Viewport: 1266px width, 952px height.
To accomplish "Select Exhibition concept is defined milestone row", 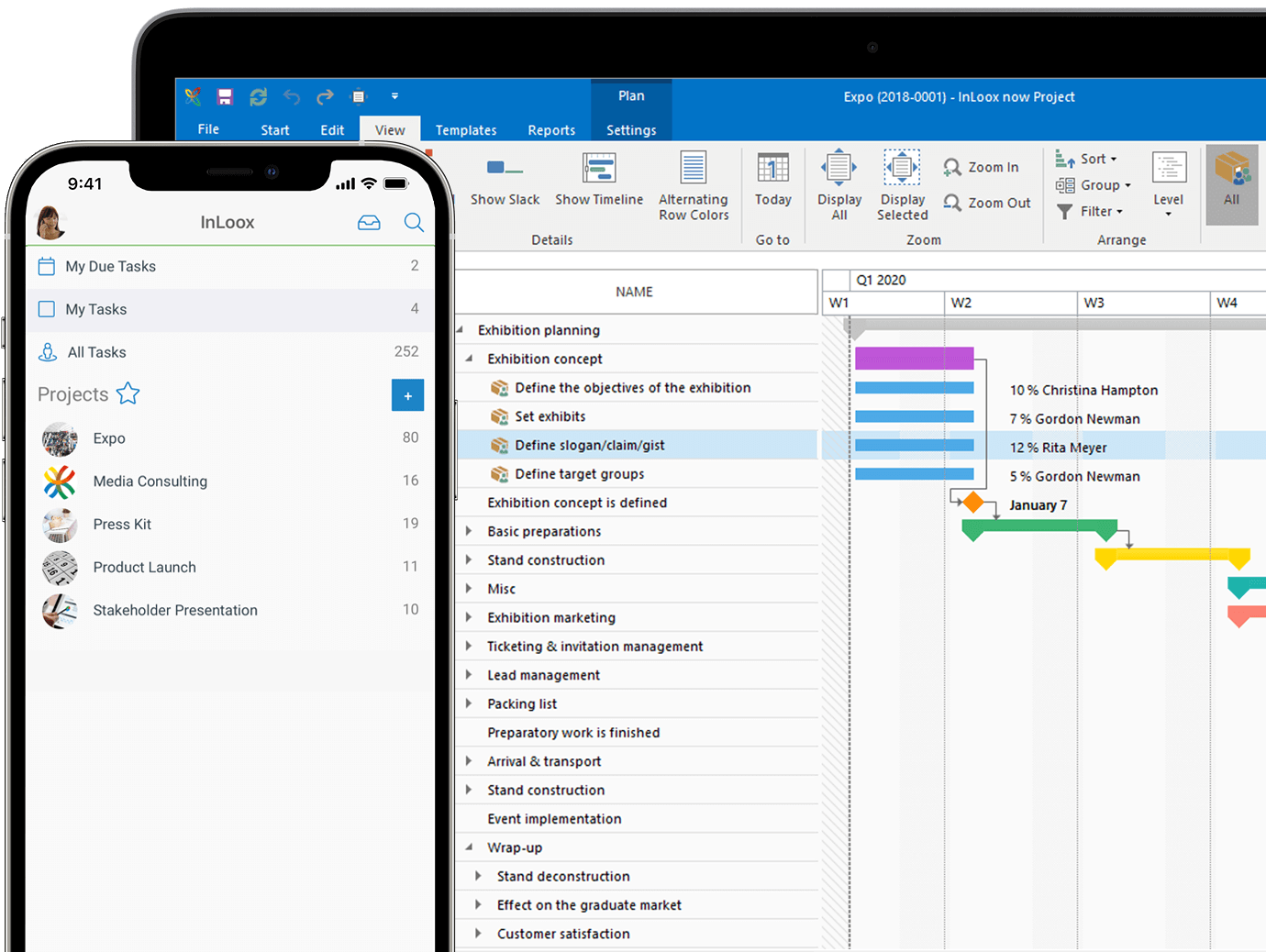I will point(577,503).
